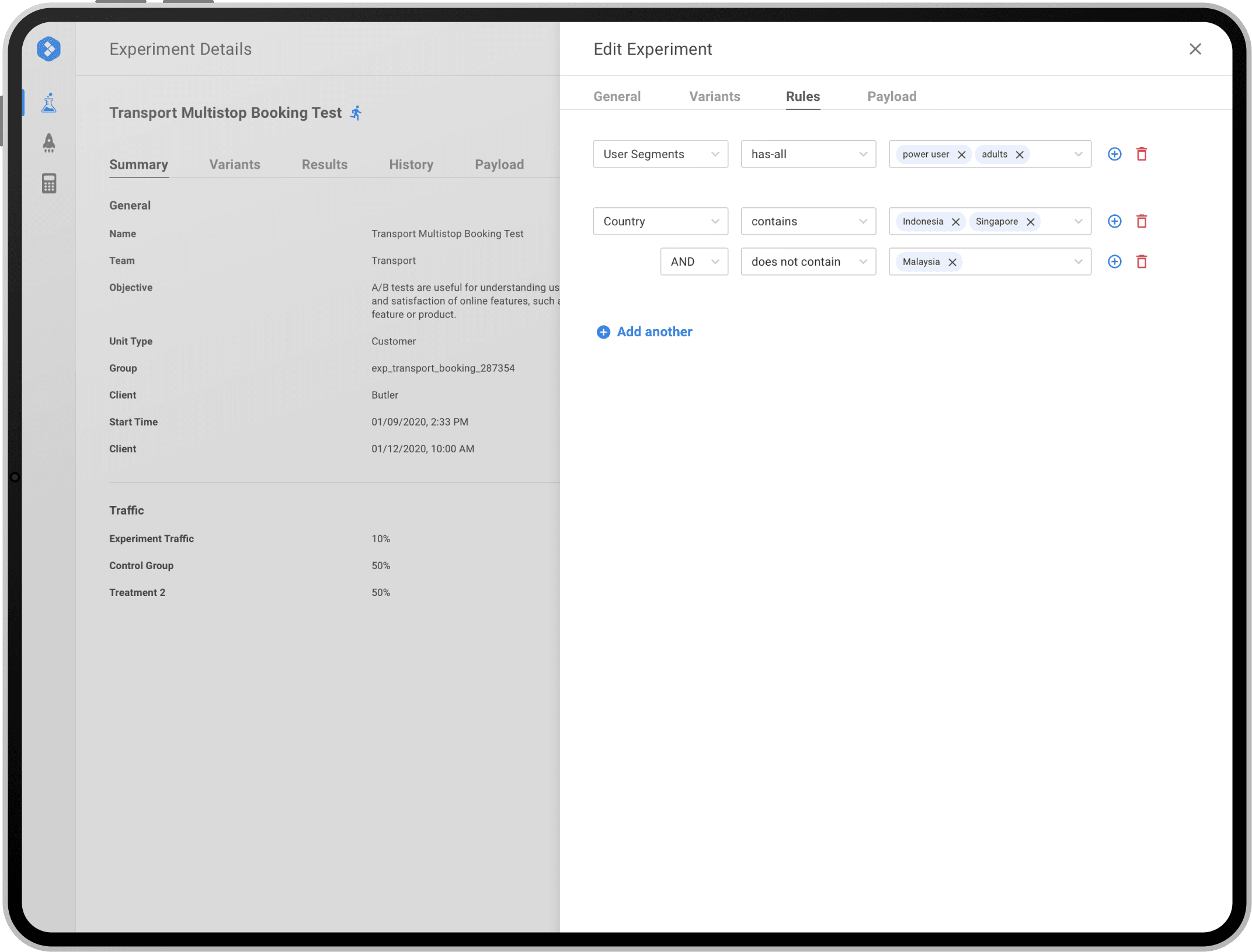Click the Butler client value
The height and width of the screenshot is (952, 1252).
[x=385, y=395]
